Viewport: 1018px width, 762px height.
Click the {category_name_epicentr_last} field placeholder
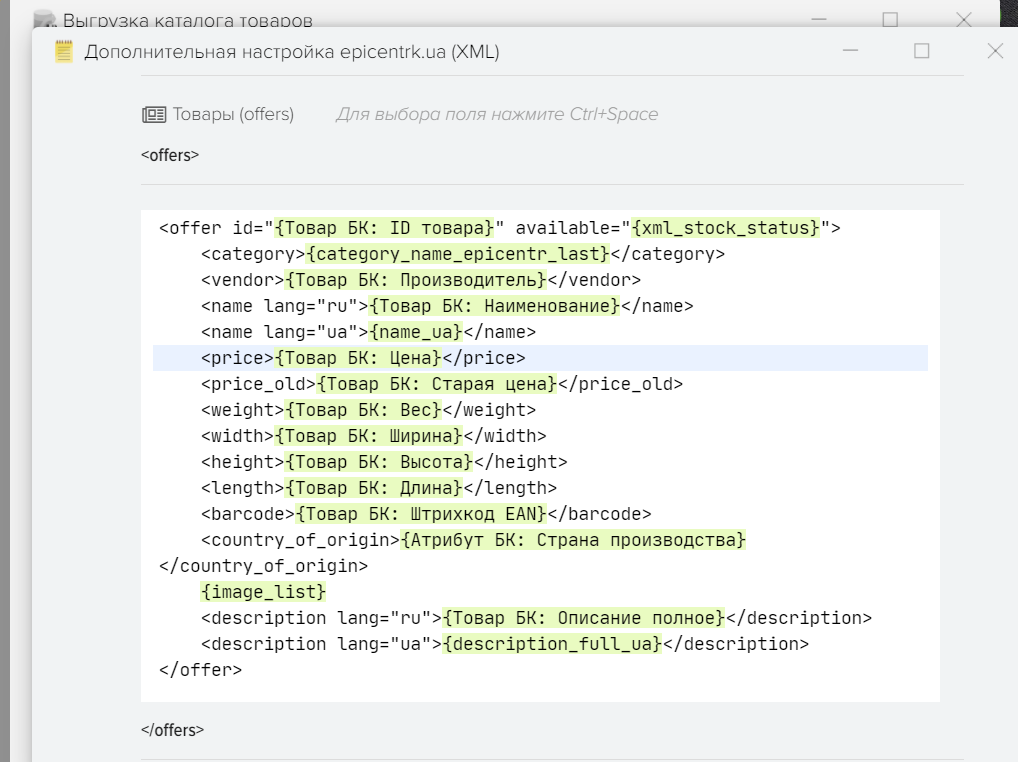coord(458,254)
